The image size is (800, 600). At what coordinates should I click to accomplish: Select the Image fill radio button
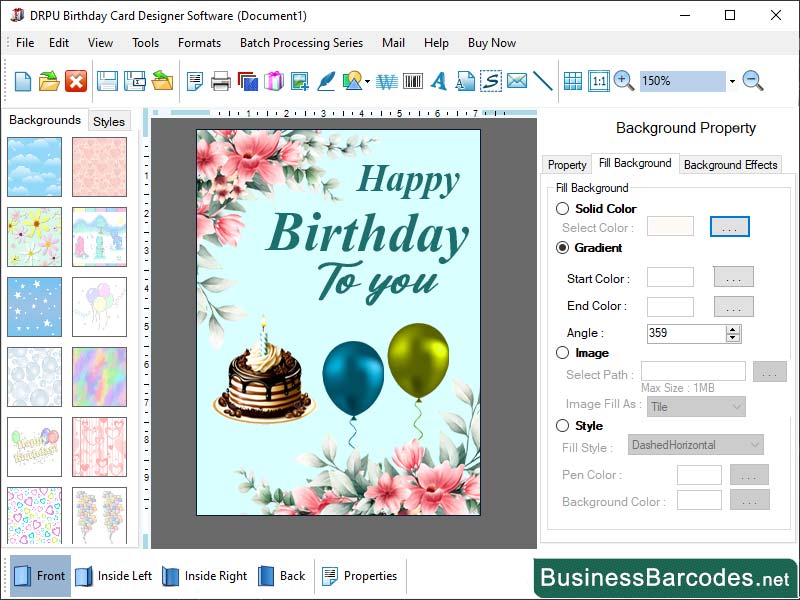click(562, 353)
